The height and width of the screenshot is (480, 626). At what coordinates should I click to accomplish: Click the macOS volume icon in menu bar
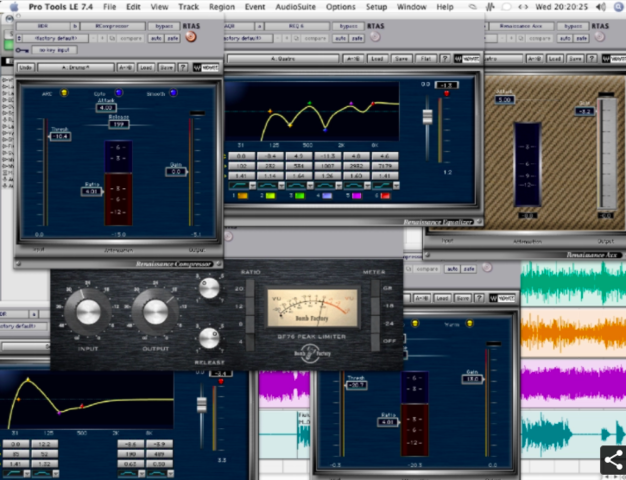click(x=600, y=7)
